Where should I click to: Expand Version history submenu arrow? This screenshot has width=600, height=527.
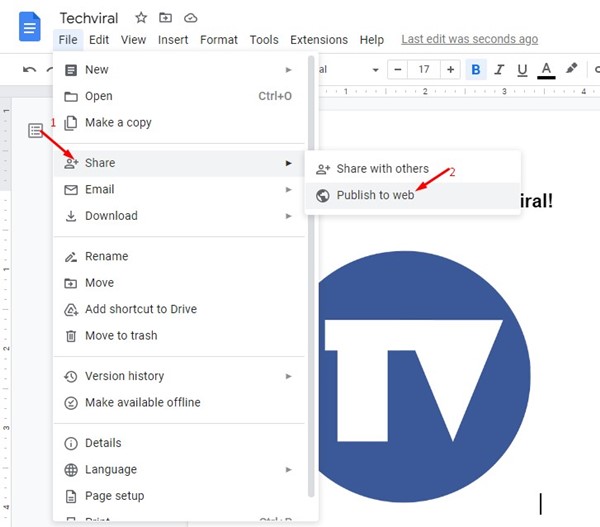click(289, 376)
